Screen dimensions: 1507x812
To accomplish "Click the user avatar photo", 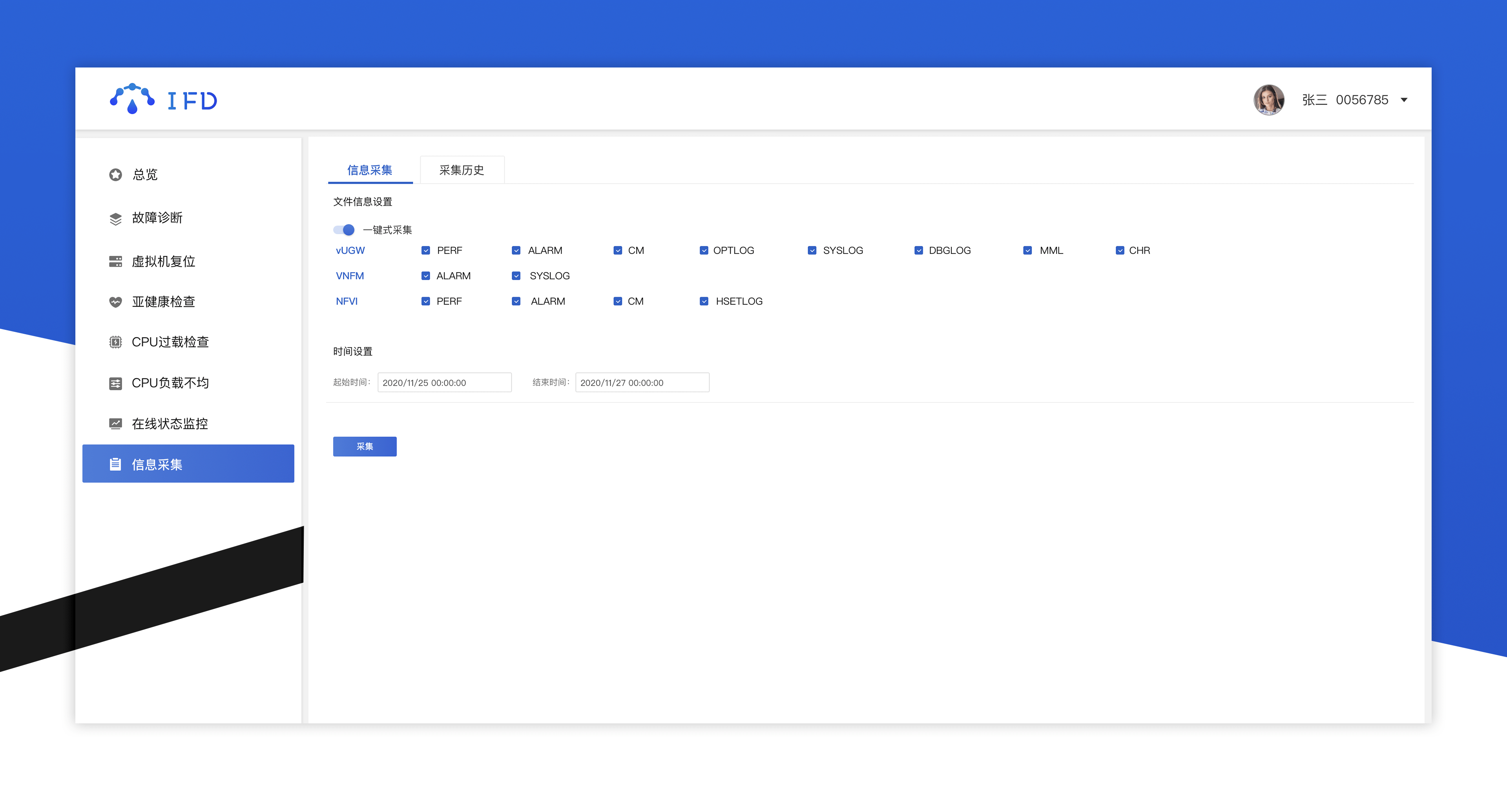I will pyautogui.click(x=1268, y=100).
